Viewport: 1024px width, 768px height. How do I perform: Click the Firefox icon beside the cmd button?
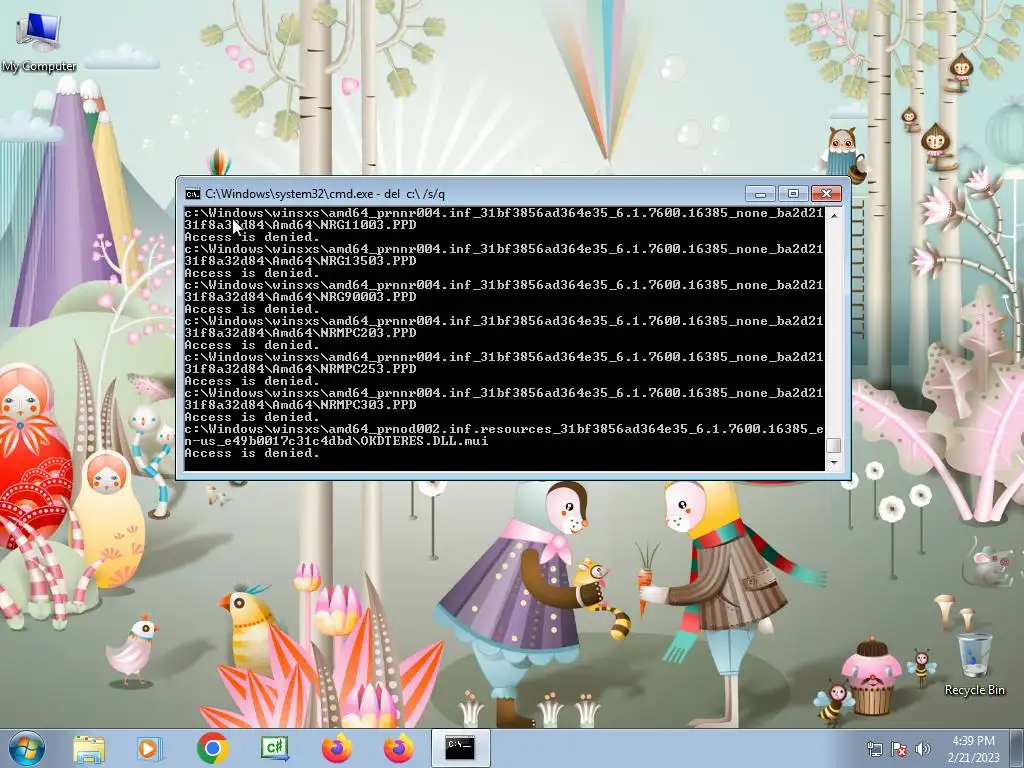click(398, 748)
